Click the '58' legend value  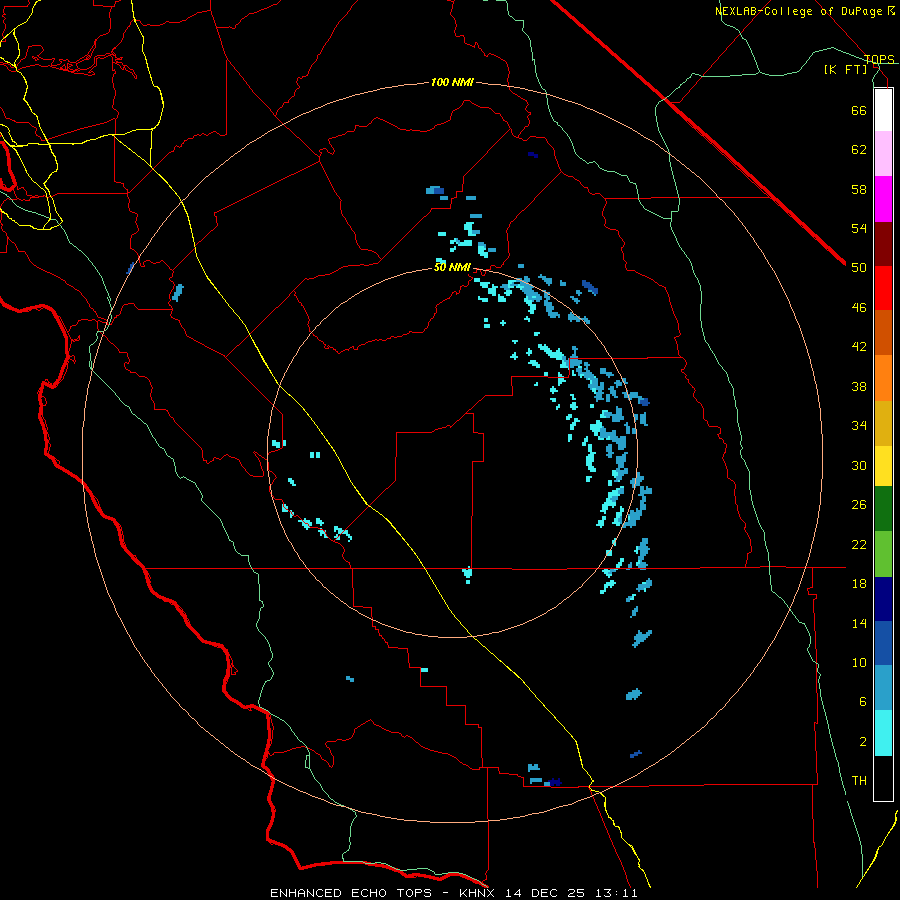click(x=859, y=189)
